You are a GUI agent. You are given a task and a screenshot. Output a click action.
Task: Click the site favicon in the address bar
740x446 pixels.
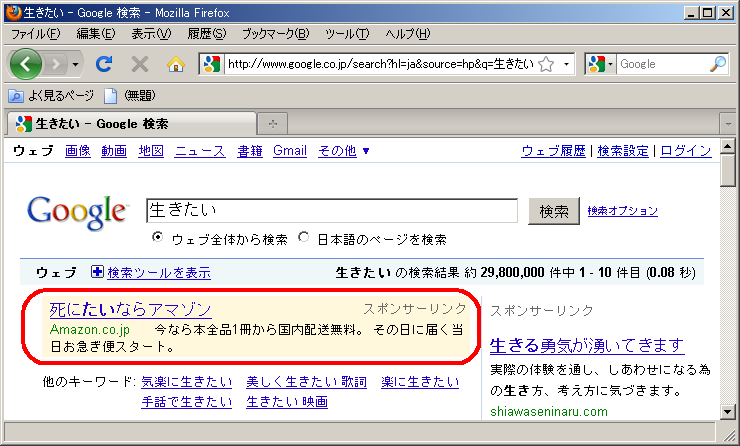(212, 64)
